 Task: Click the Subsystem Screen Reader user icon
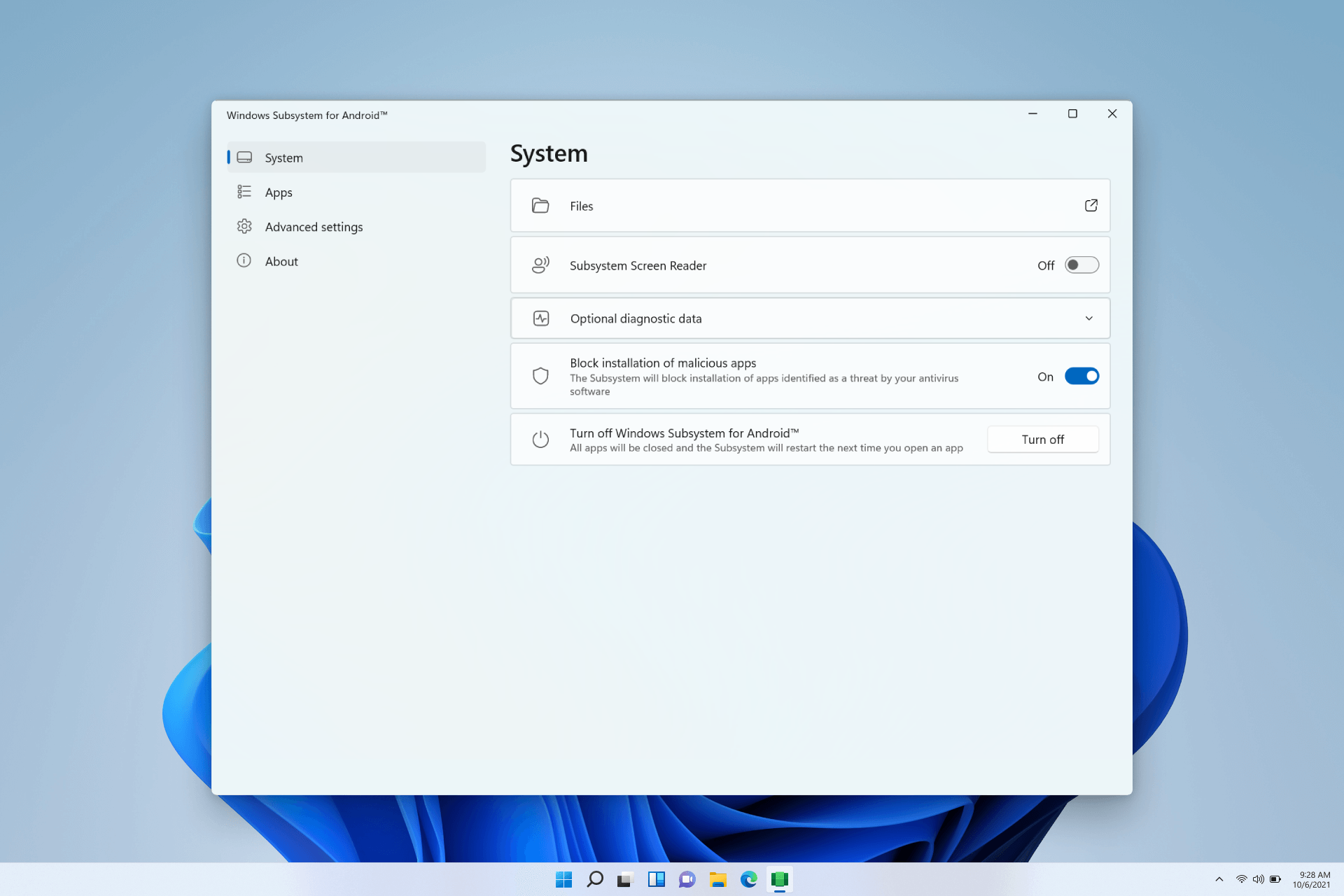(x=540, y=265)
